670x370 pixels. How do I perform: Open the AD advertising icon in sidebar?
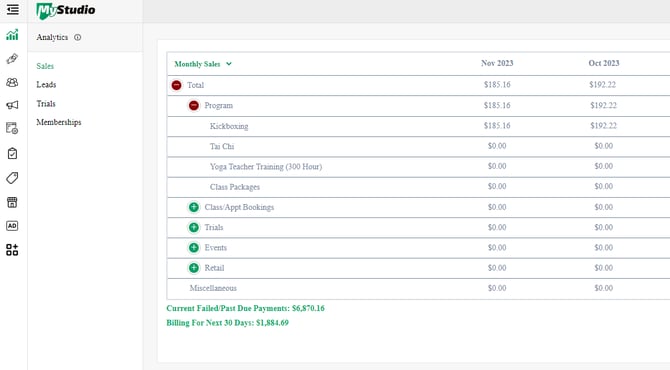12,226
